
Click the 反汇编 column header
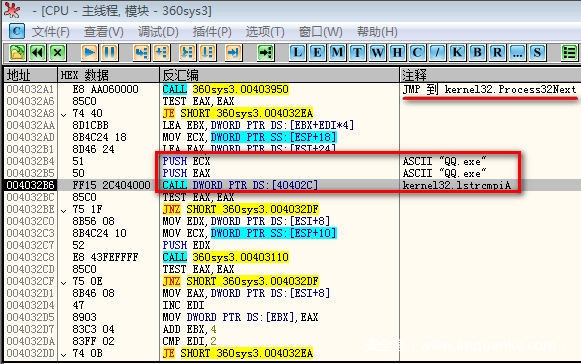pyautogui.click(x=279, y=75)
